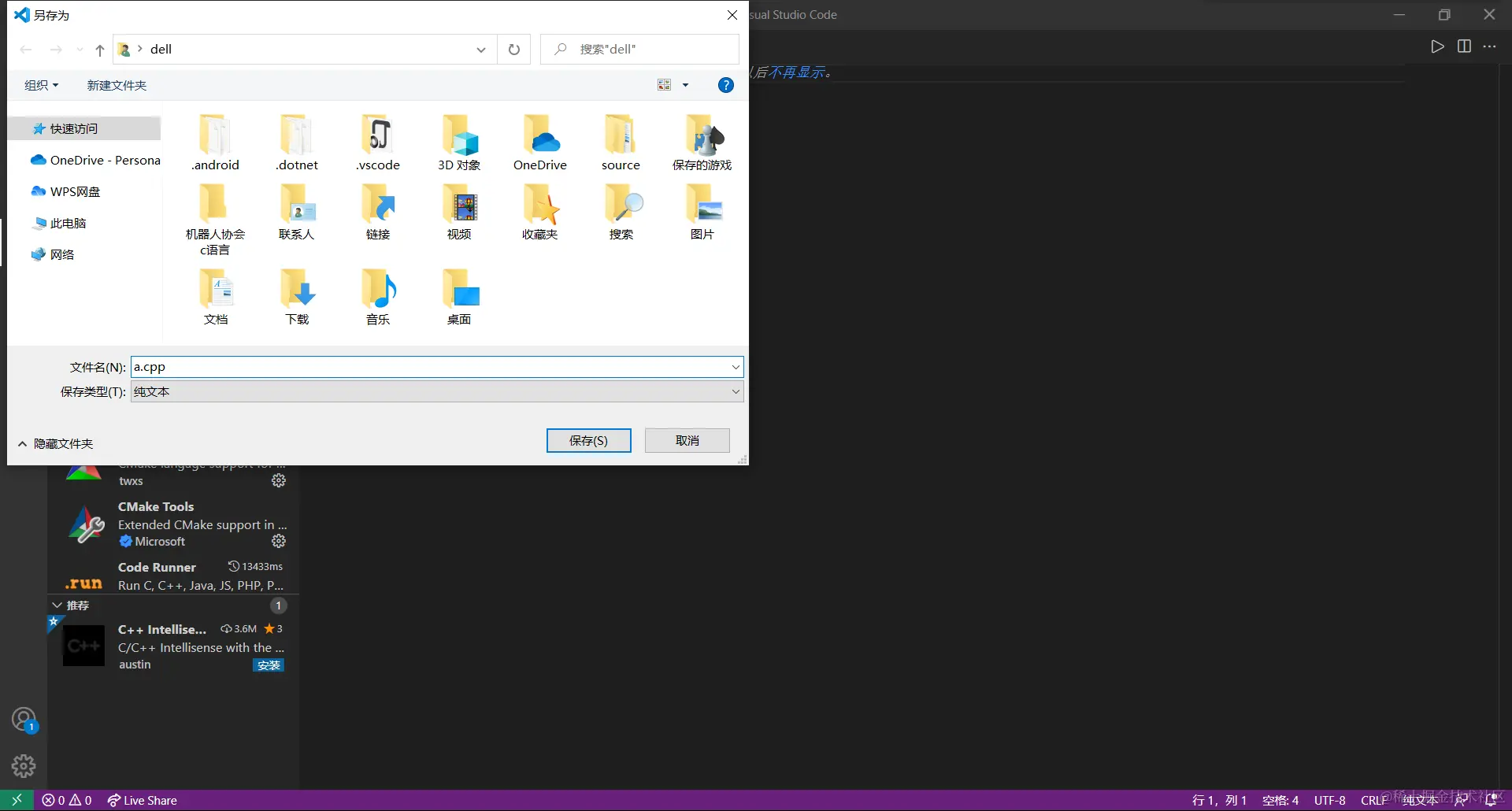Click the dell breadcrumb in address bar
Screen dimensions: 1512x811
click(161, 50)
